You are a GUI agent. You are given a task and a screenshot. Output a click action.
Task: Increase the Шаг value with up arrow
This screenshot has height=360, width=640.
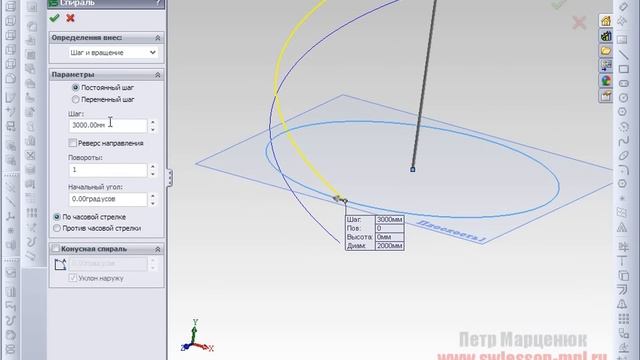[x=153, y=122]
